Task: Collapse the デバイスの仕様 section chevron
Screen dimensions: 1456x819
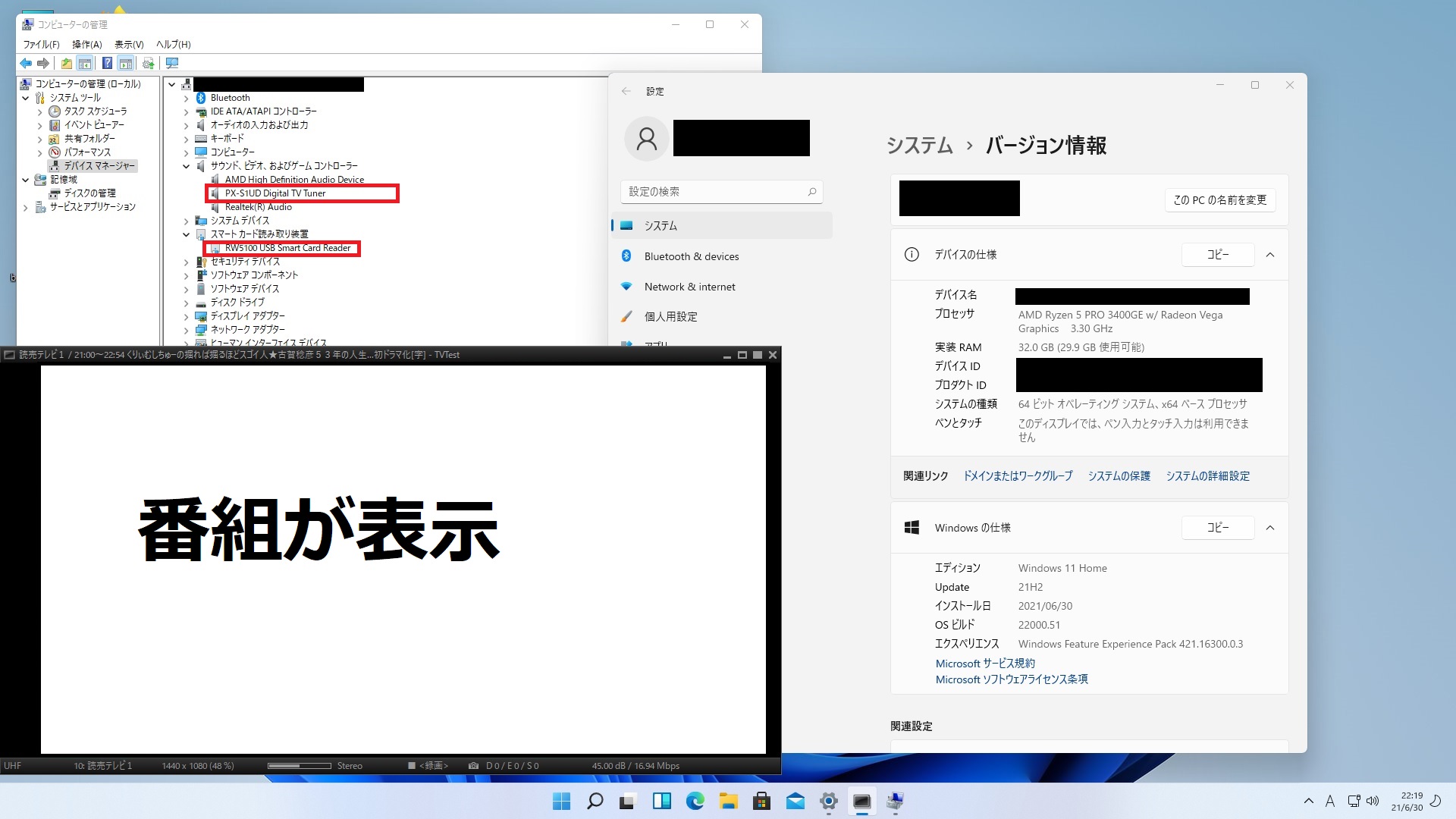Action: click(x=1270, y=255)
